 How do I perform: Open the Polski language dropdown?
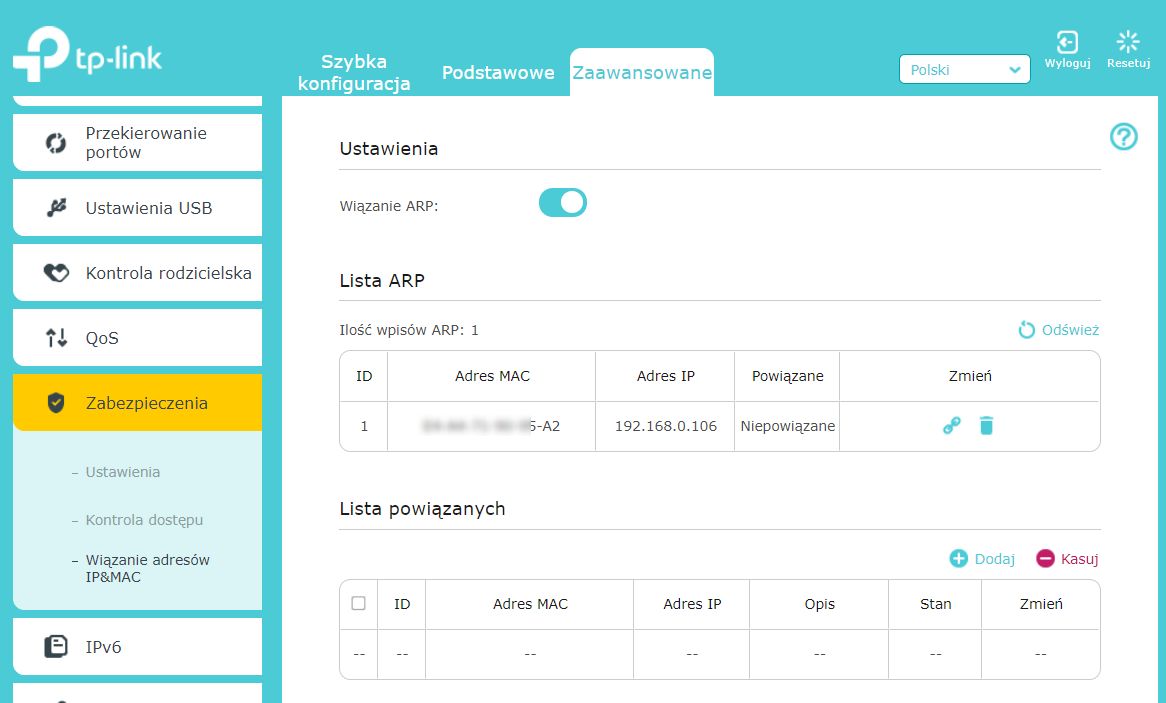point(964,69)
